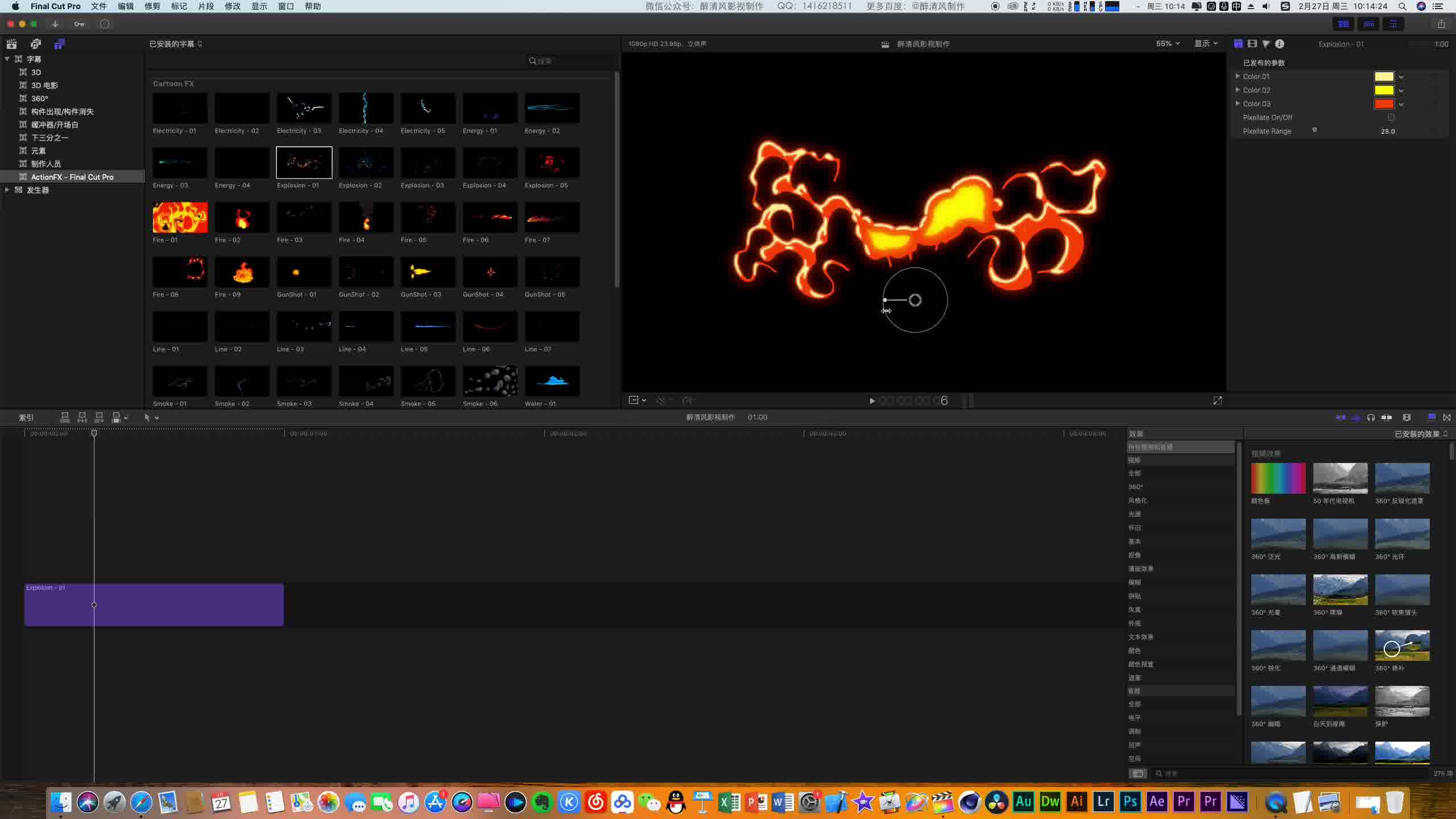This screenshot has height=819, width=1456.
Task: Open the Photos and Audio sidebar
Action: click(x=35, y=44)
